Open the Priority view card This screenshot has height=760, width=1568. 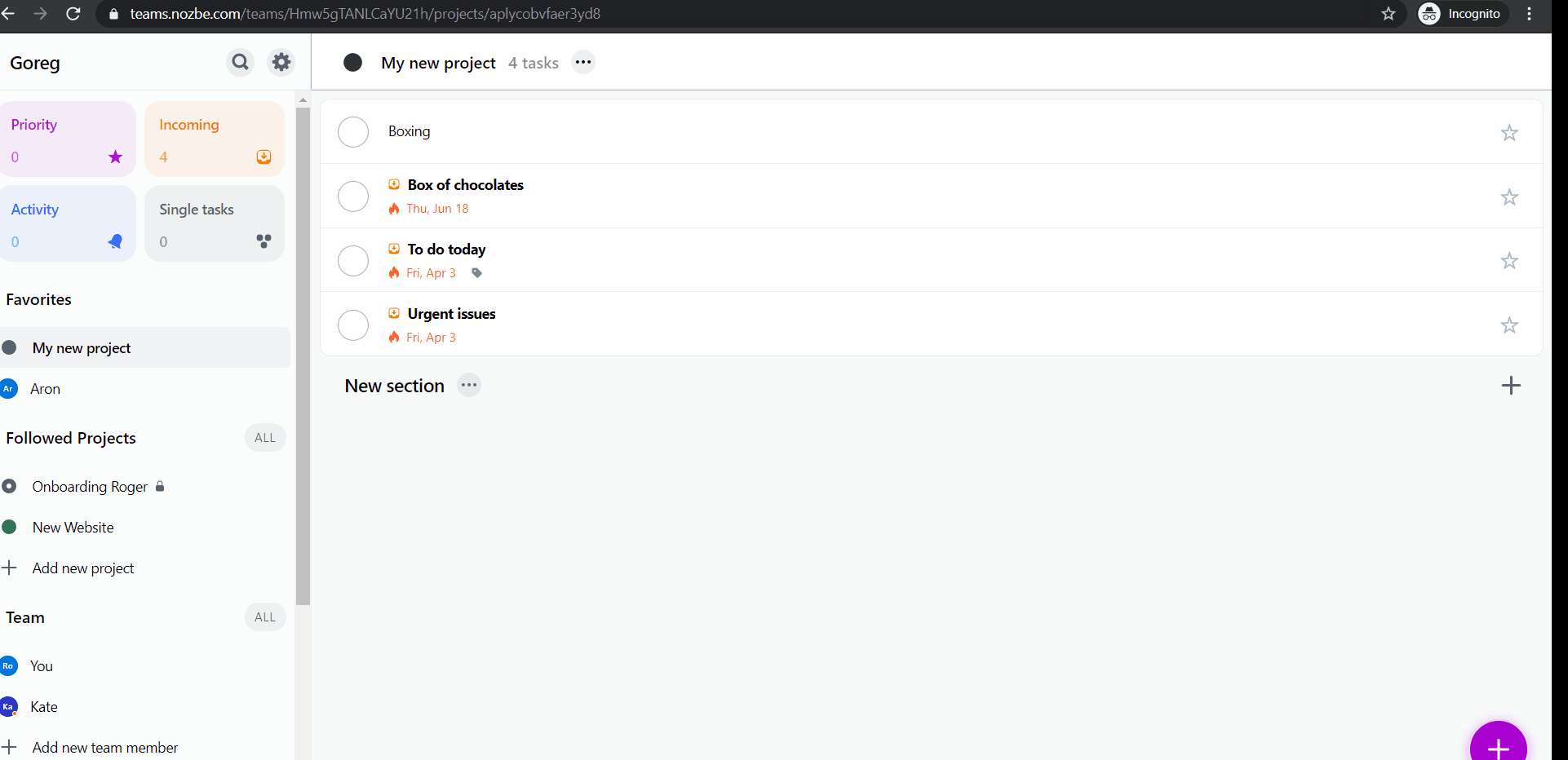tap(68, 139)
